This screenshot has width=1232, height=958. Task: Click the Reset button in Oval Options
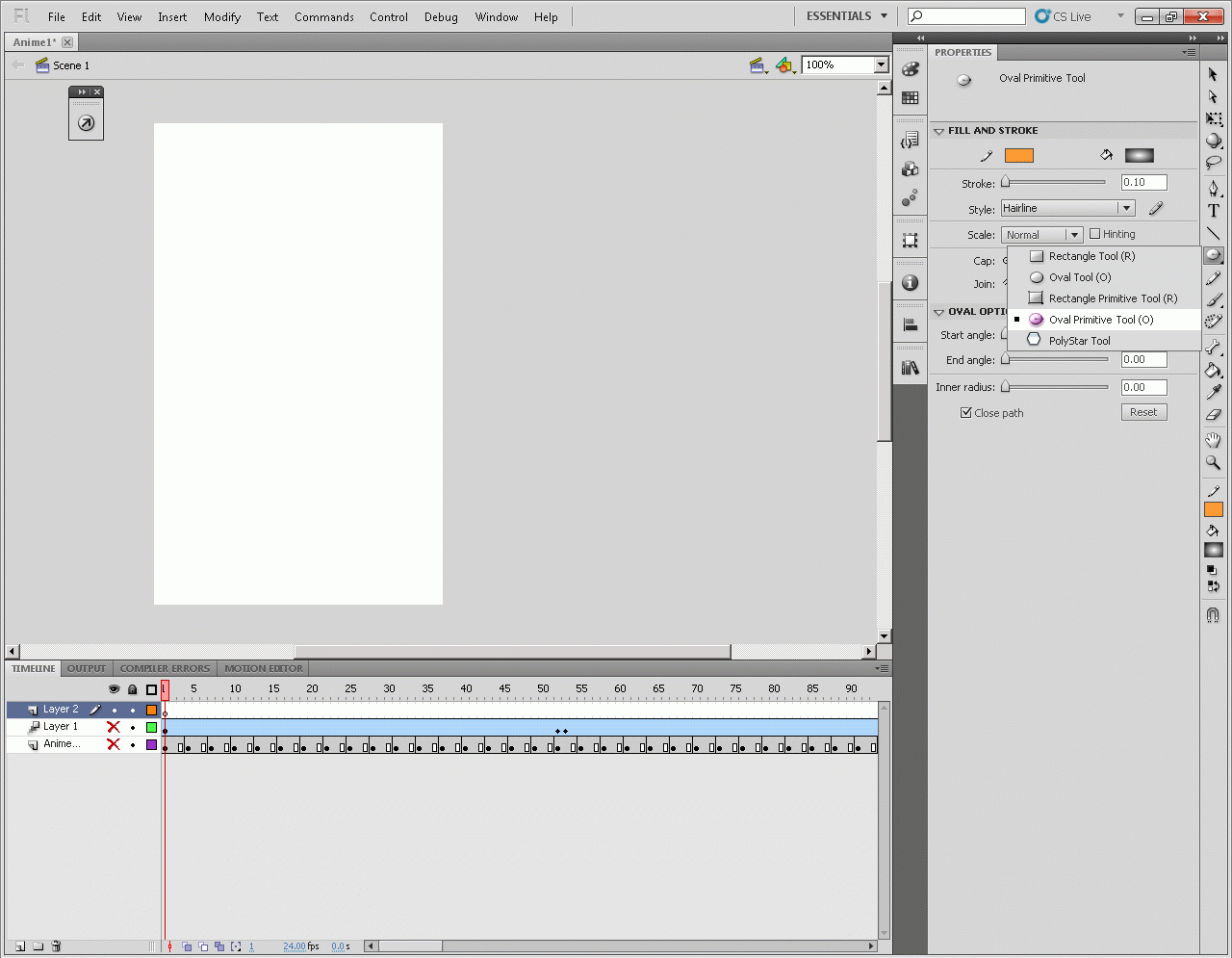click(1143, 412)
